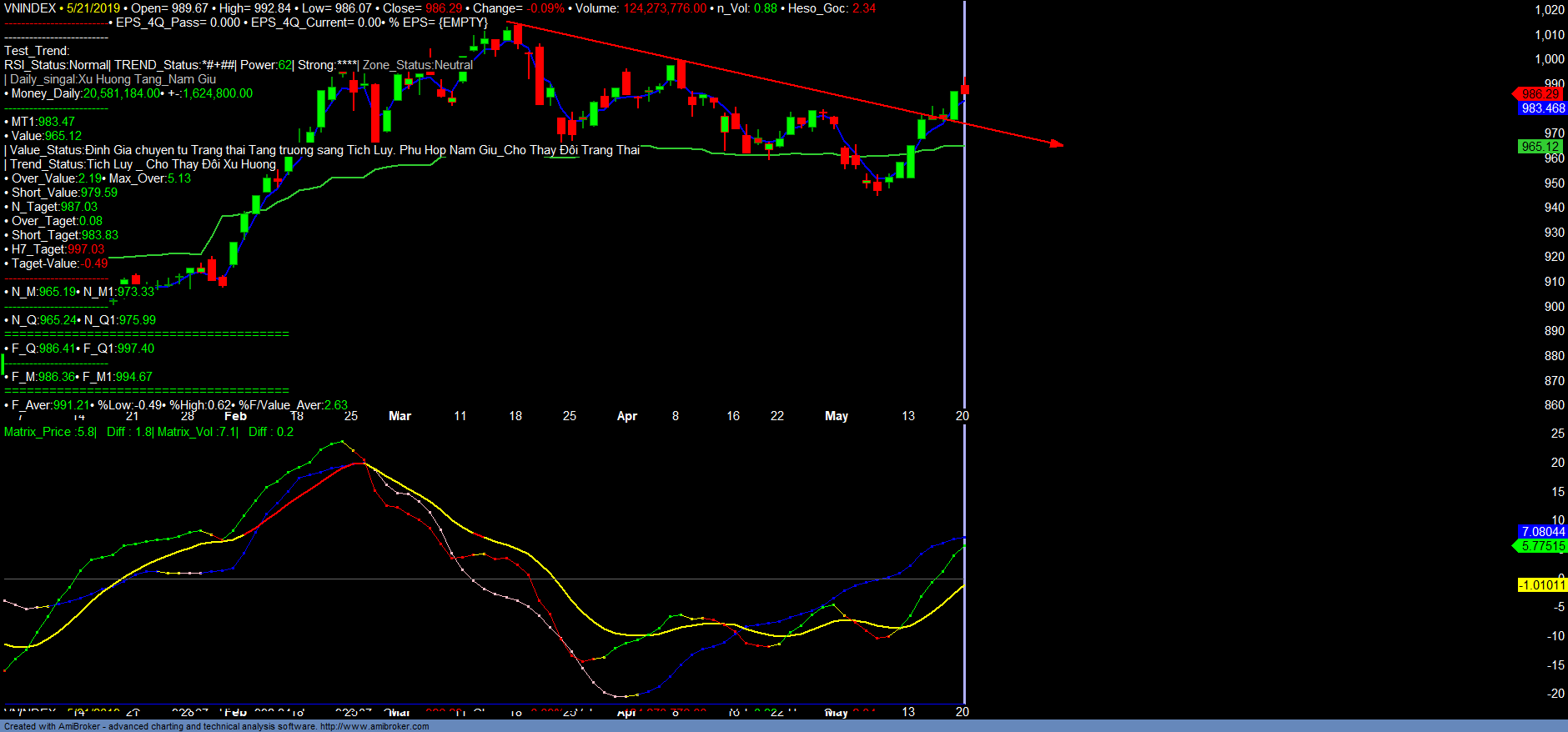This screenshot has width=1568, height=732.
Task: Select the yellow -1.01011 indicator value tag
Action: (x=1541, y=585)
